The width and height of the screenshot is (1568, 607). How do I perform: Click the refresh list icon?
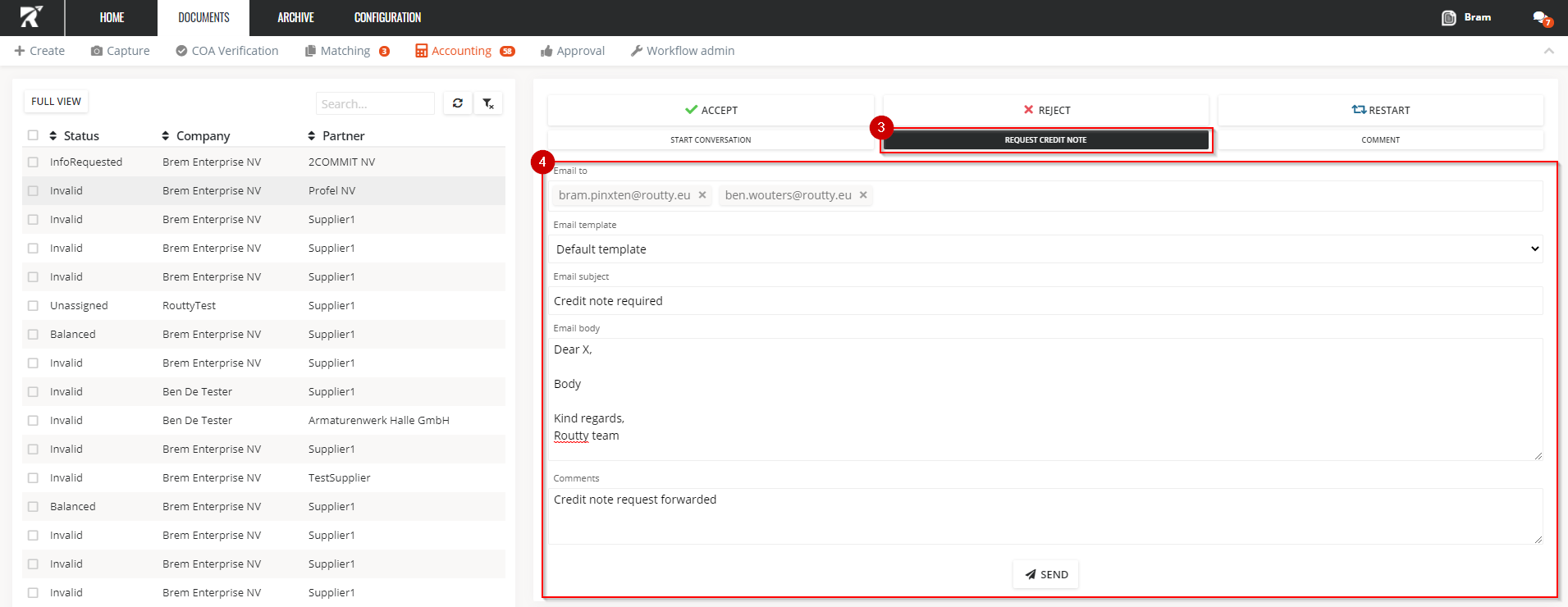[x=457, y=103]
